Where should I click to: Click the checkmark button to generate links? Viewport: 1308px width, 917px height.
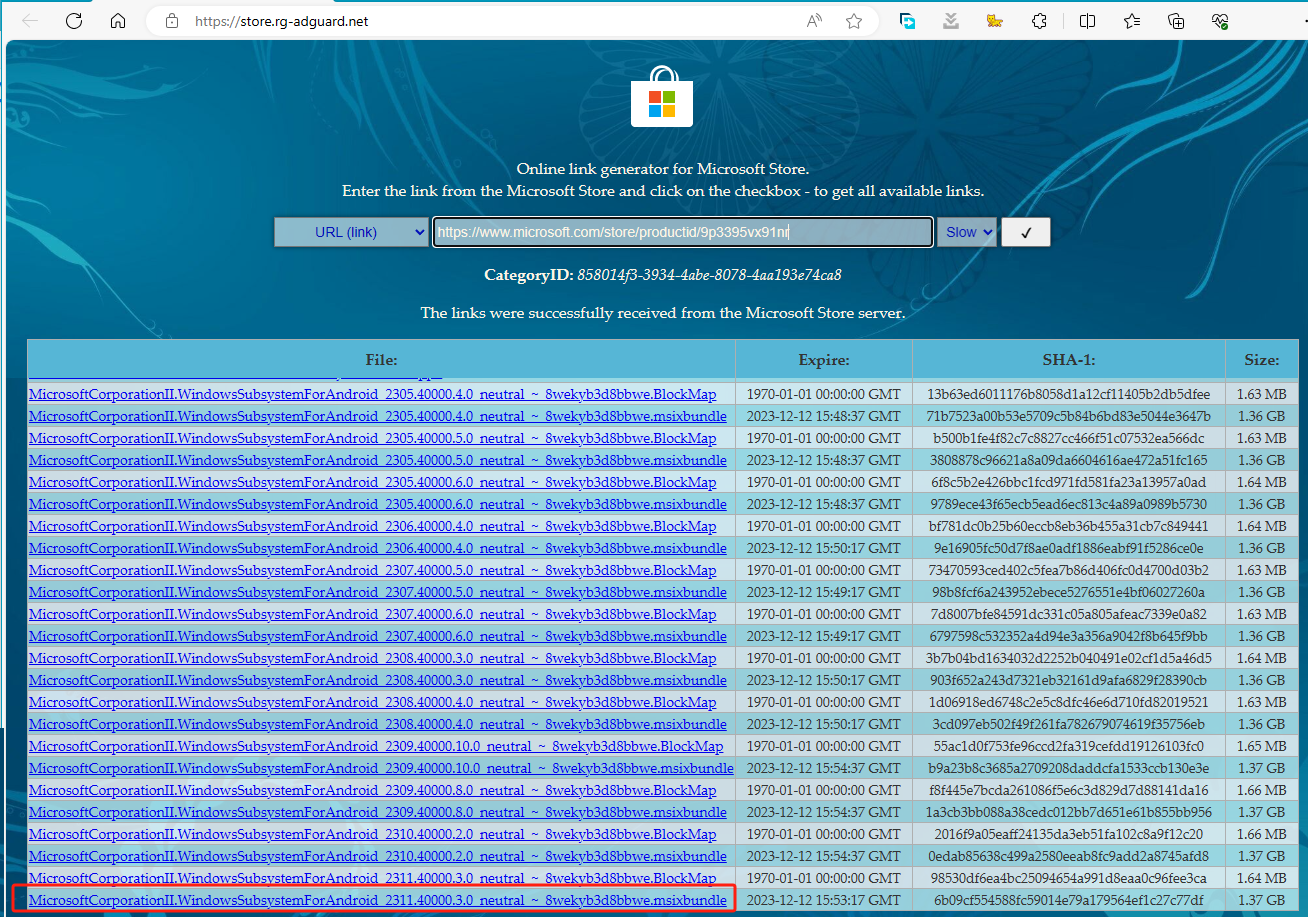1026,232
